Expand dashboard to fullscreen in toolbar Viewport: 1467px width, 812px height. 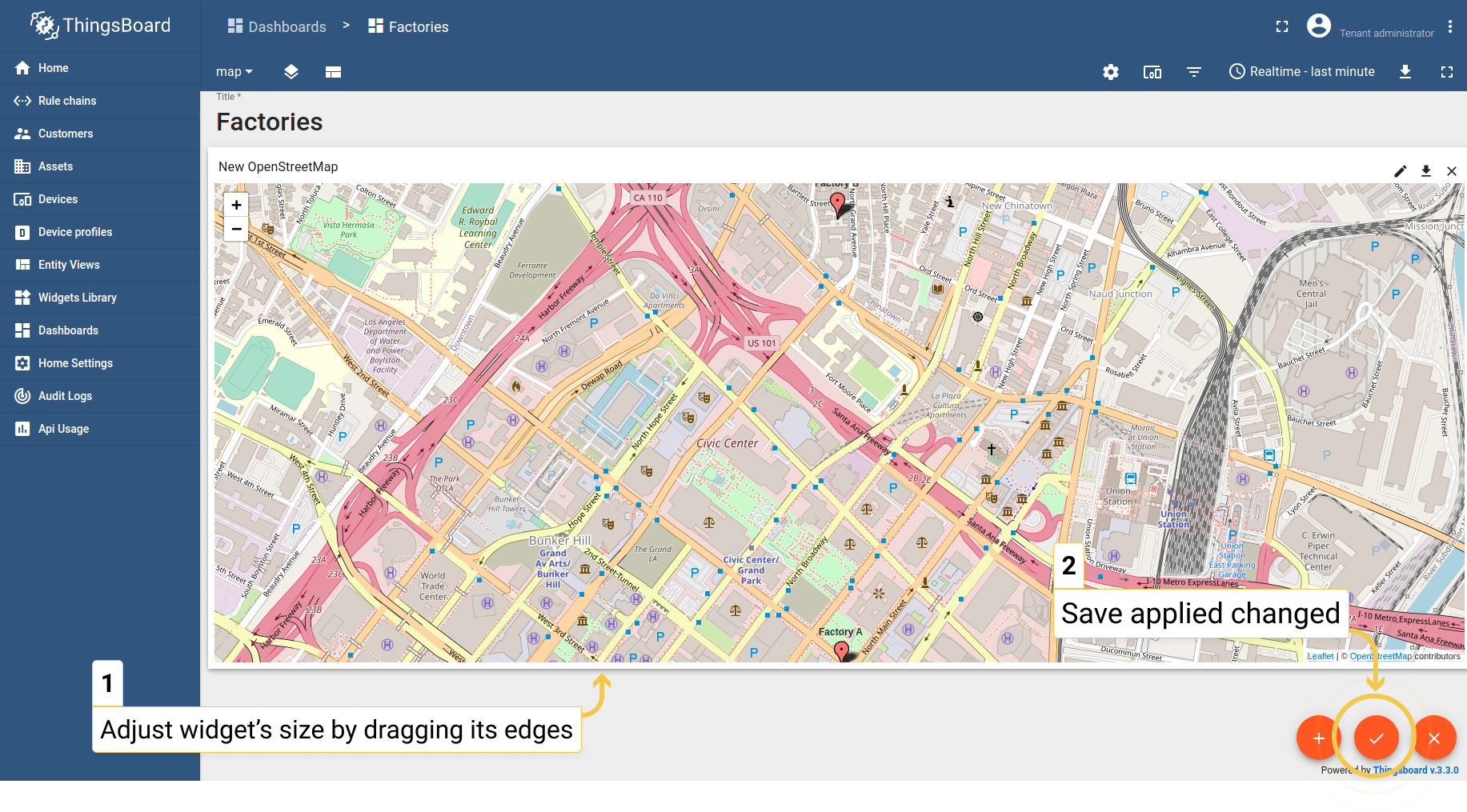[1447, 72]
